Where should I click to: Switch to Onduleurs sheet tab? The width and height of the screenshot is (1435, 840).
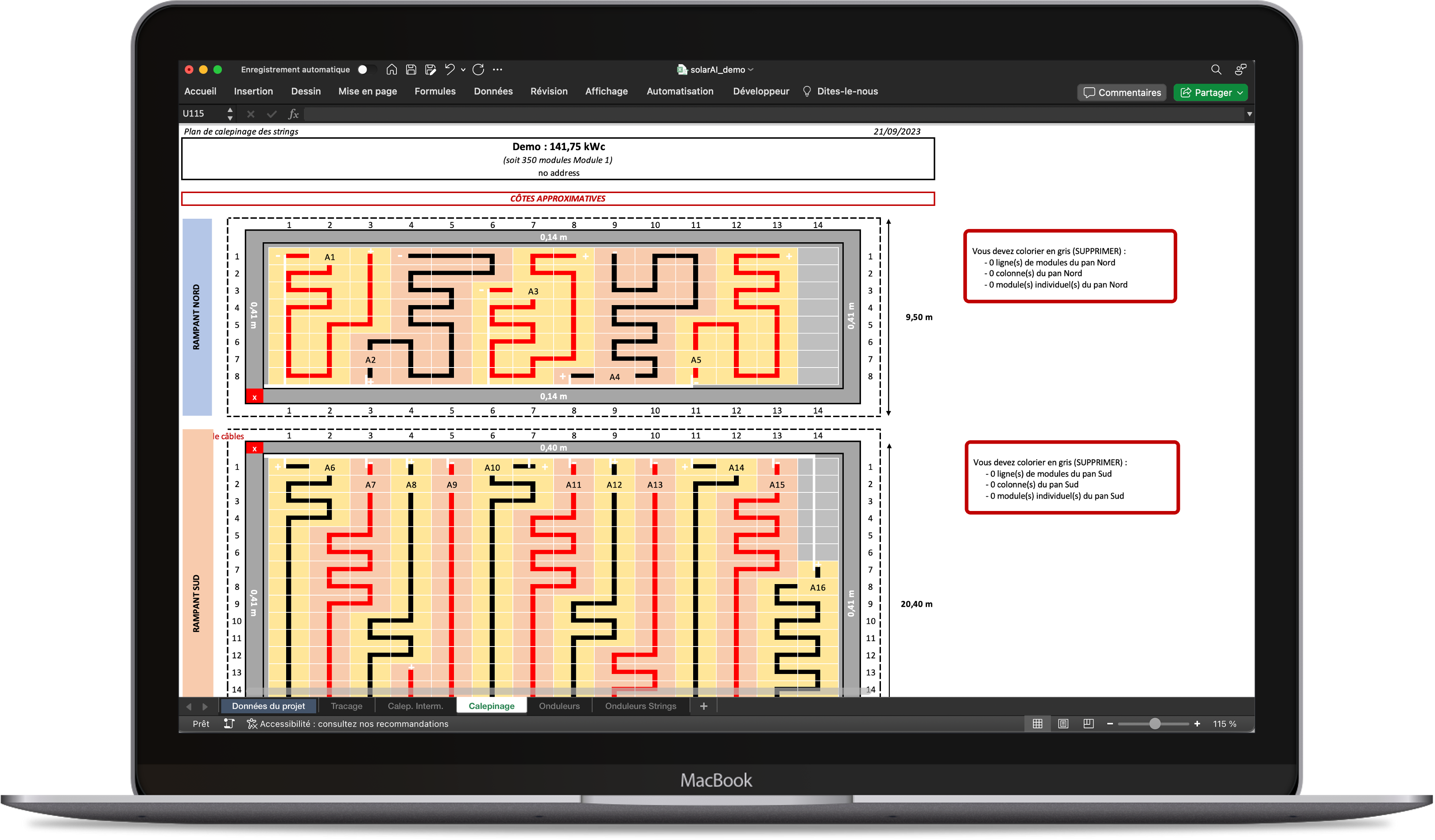click(x=559, y=706)
